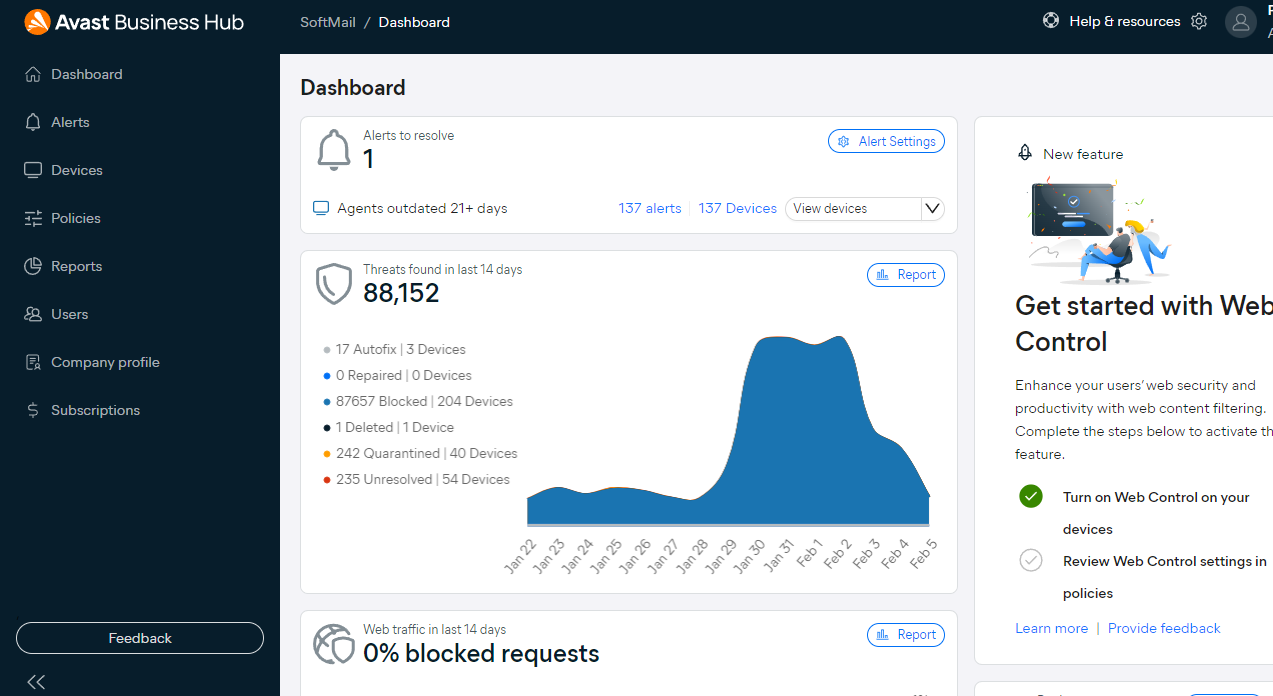1273x696 pixels.
Task: Click the Users people icon in sidebar
Action: pyautogui.click(x=33, y=314)
